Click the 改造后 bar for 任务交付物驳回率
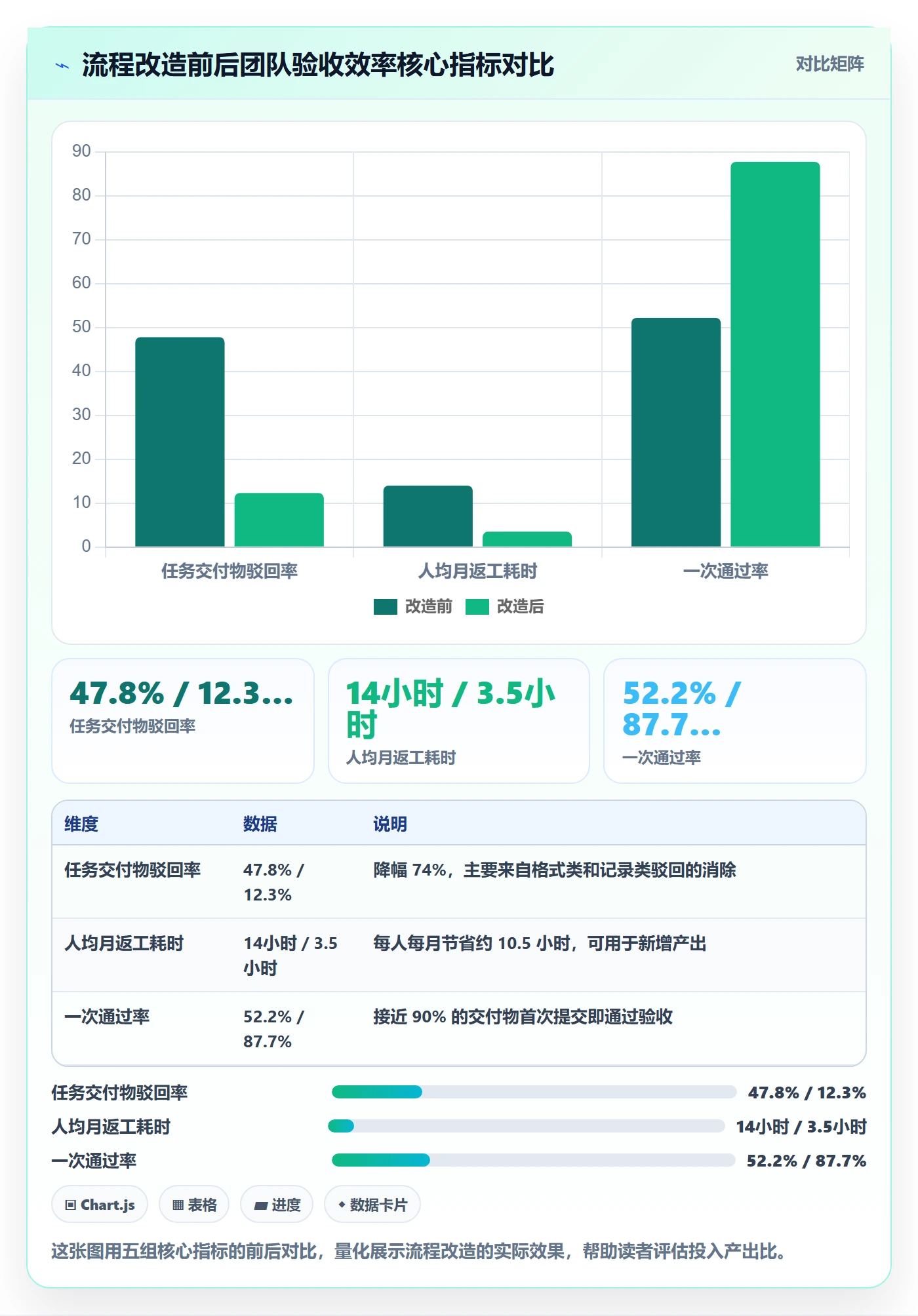 tap(279, 520)
